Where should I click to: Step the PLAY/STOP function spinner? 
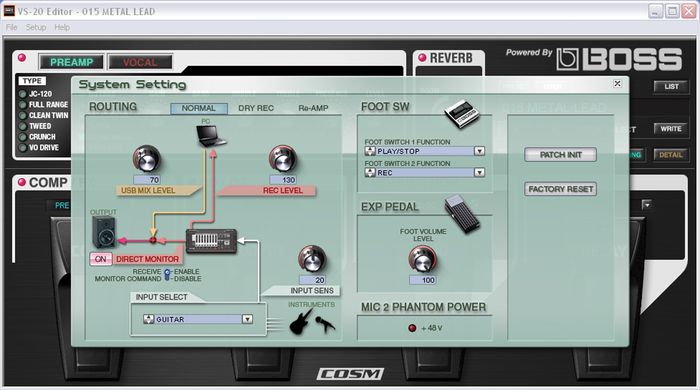[x=370, y=151]
